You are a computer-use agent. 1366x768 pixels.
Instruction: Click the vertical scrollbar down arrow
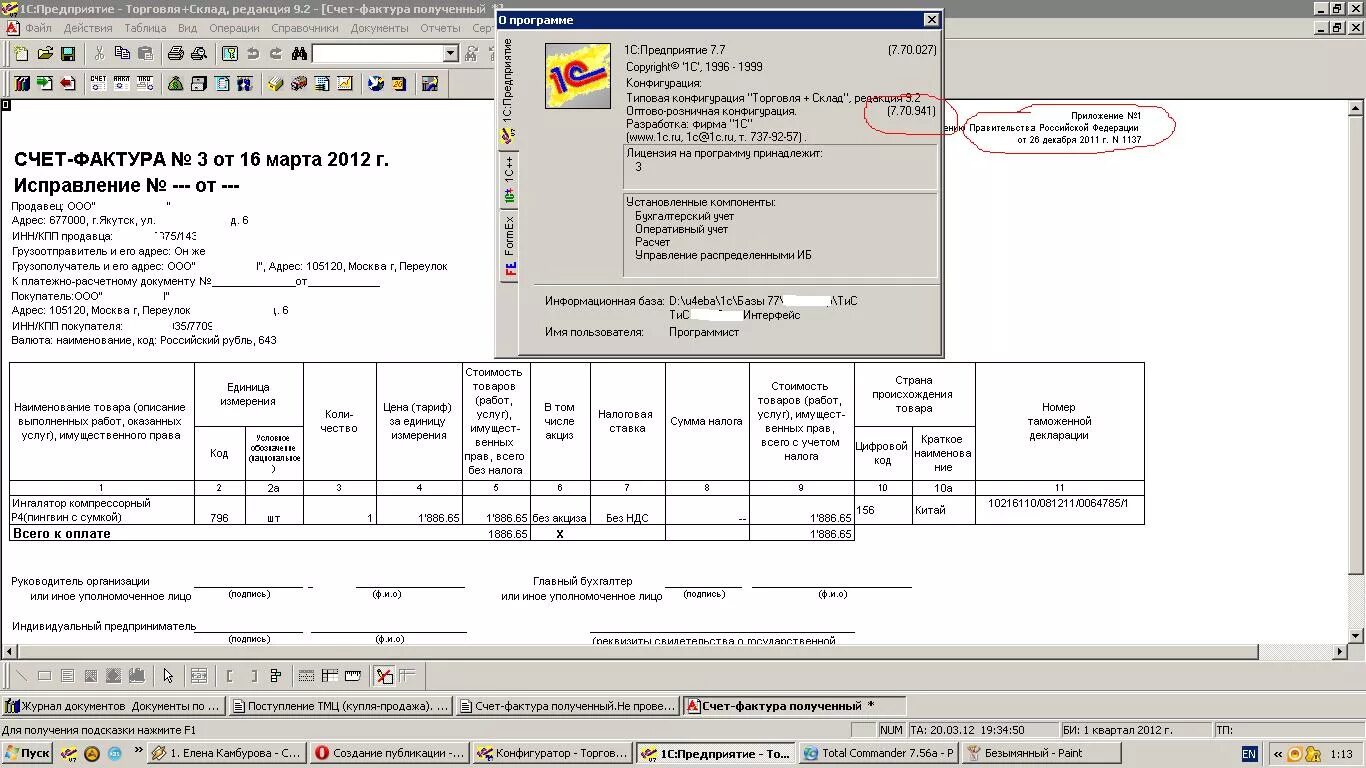[1356, 635]
